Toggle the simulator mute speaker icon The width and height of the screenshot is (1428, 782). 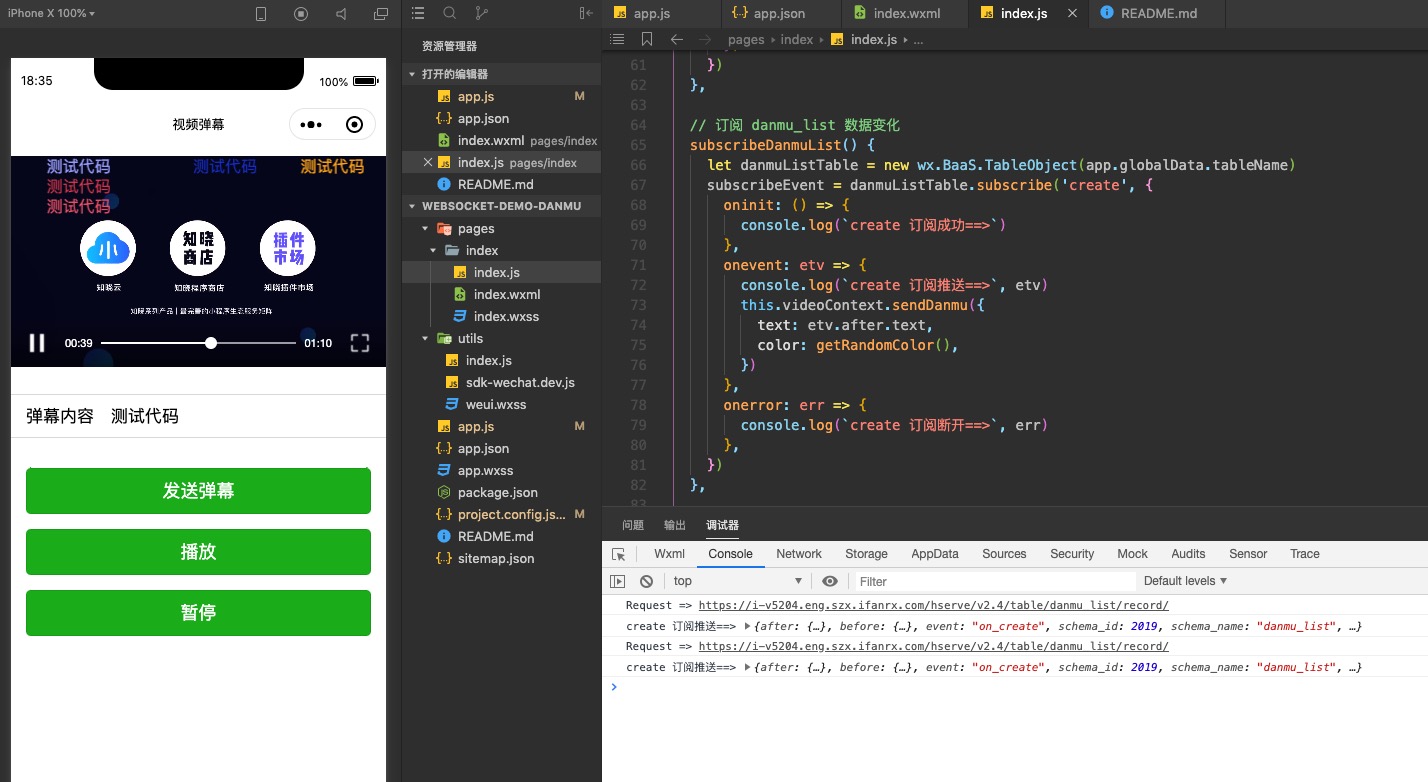pos(341,14)
